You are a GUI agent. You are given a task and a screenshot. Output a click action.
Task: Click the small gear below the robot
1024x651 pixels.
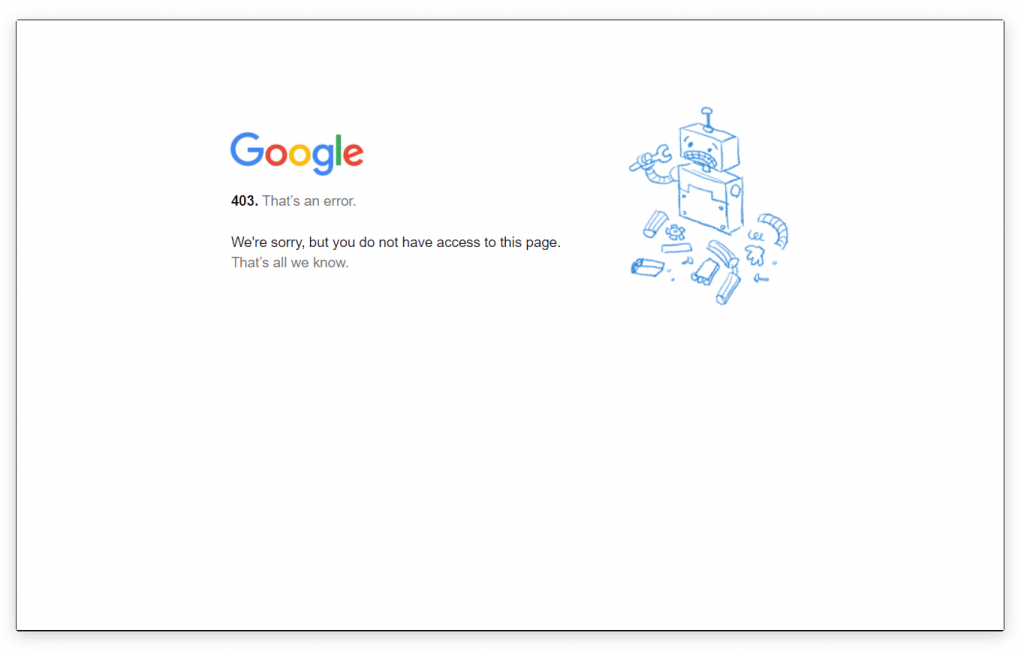(675, 232)
